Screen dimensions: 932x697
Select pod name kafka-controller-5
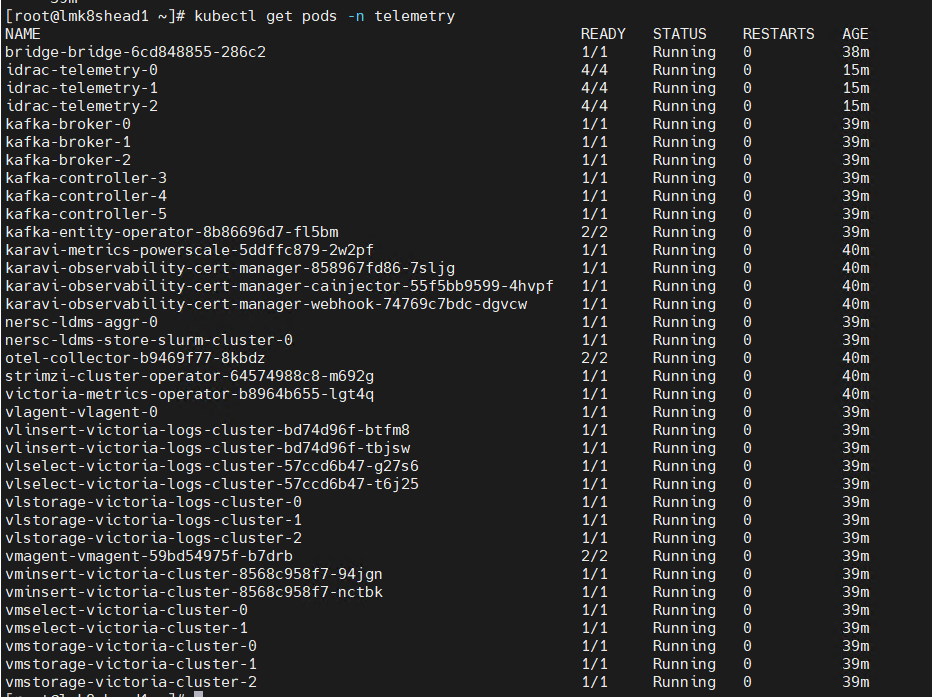click(x=86, y=214)
